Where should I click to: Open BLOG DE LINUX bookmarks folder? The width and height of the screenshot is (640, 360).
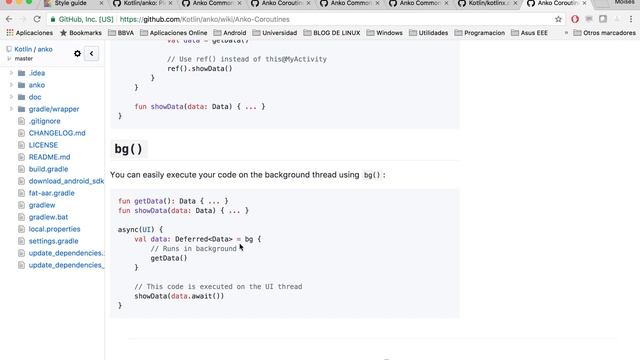coord(332,33)
